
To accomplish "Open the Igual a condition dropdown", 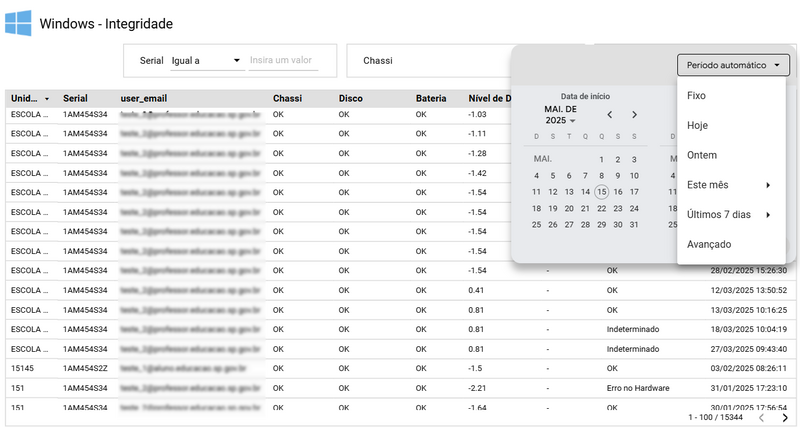I will (x=207, y=61).
